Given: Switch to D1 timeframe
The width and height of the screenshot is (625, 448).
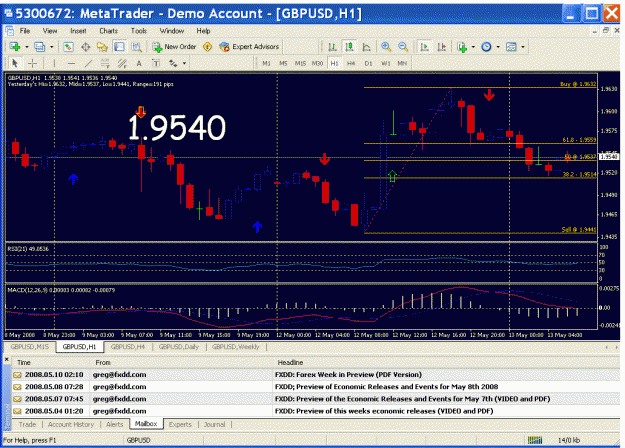Looking at the screenshot, I should click(x=368, y=63).
